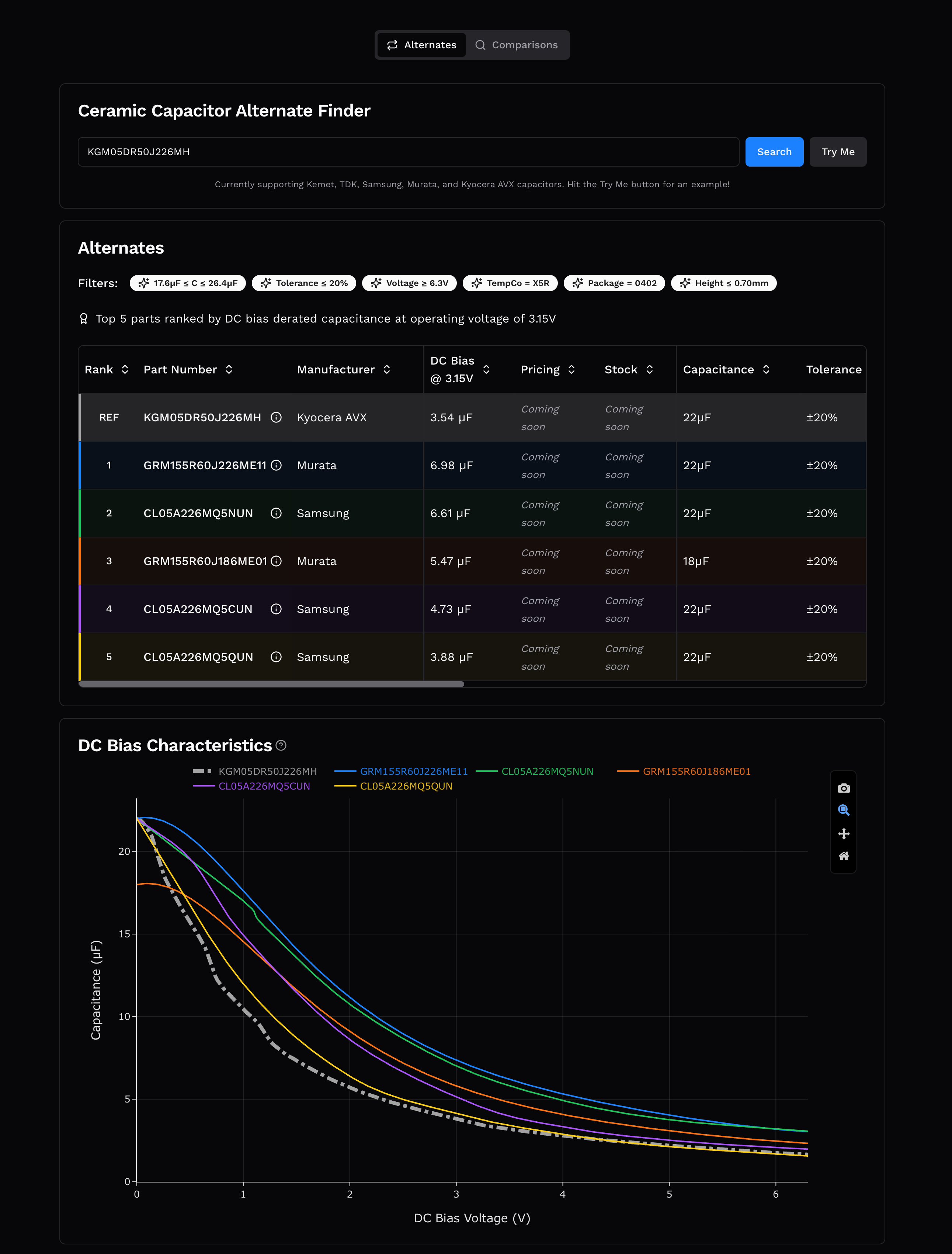Open info icon for CL05A226MQ5NUN
Image resolution: width=952 pixels, height=1254 pixels.
point(276,513)
